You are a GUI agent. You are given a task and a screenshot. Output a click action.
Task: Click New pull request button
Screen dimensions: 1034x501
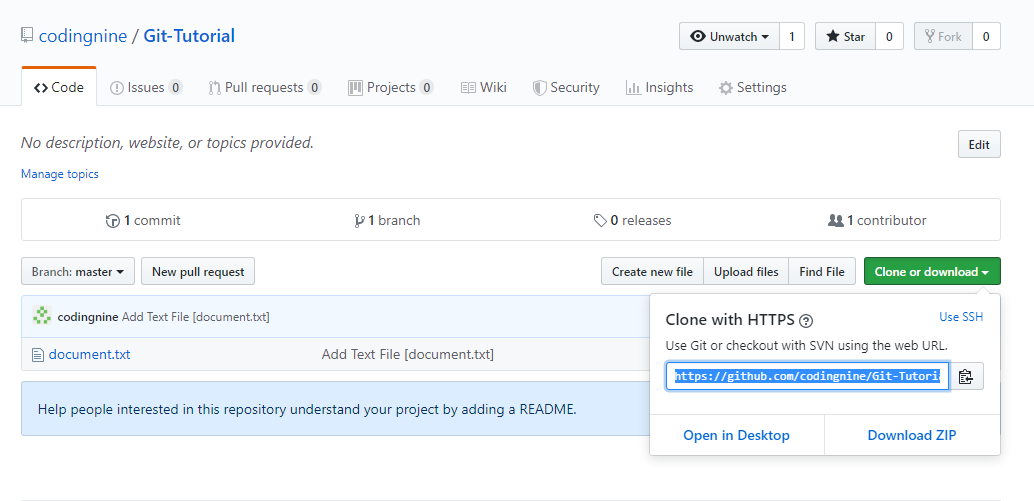click(198, 272)
